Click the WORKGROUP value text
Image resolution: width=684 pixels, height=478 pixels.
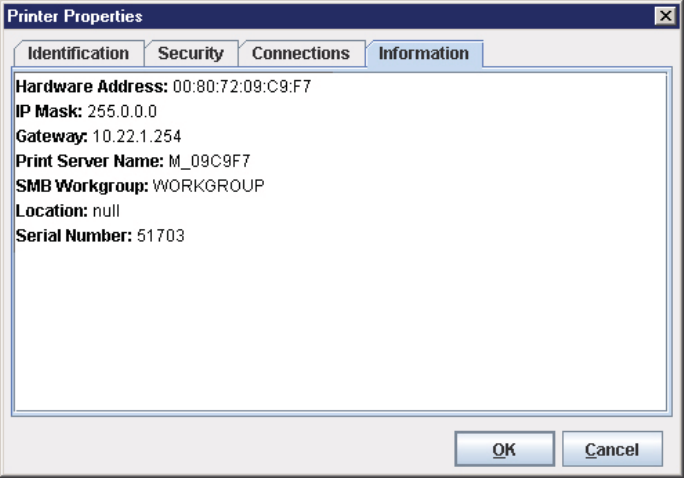[x=208, y=186]
